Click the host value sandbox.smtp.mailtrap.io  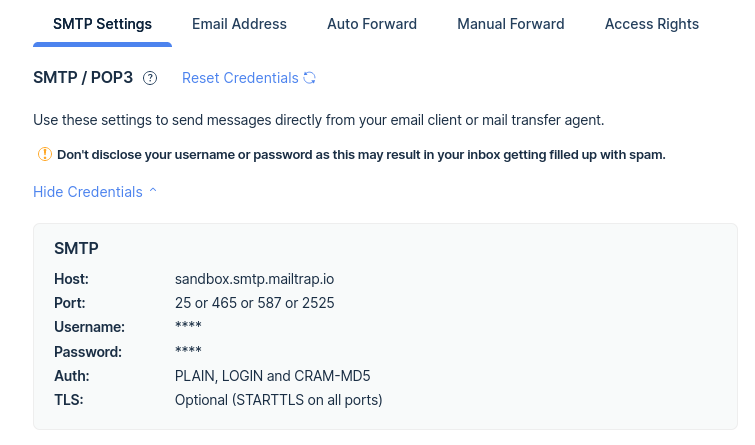(254, 279)
